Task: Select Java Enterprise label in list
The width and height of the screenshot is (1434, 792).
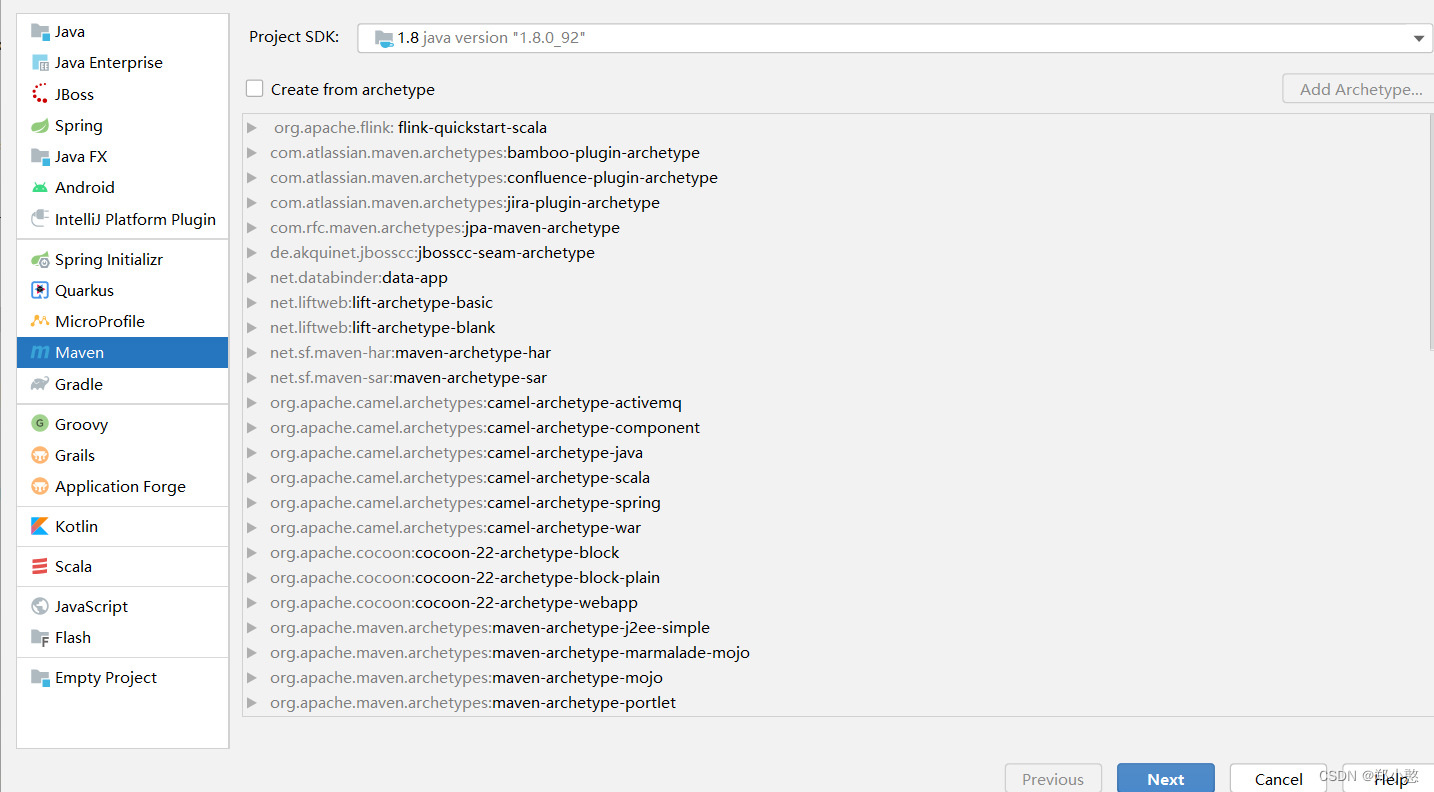Action: [x=109, y=62]
